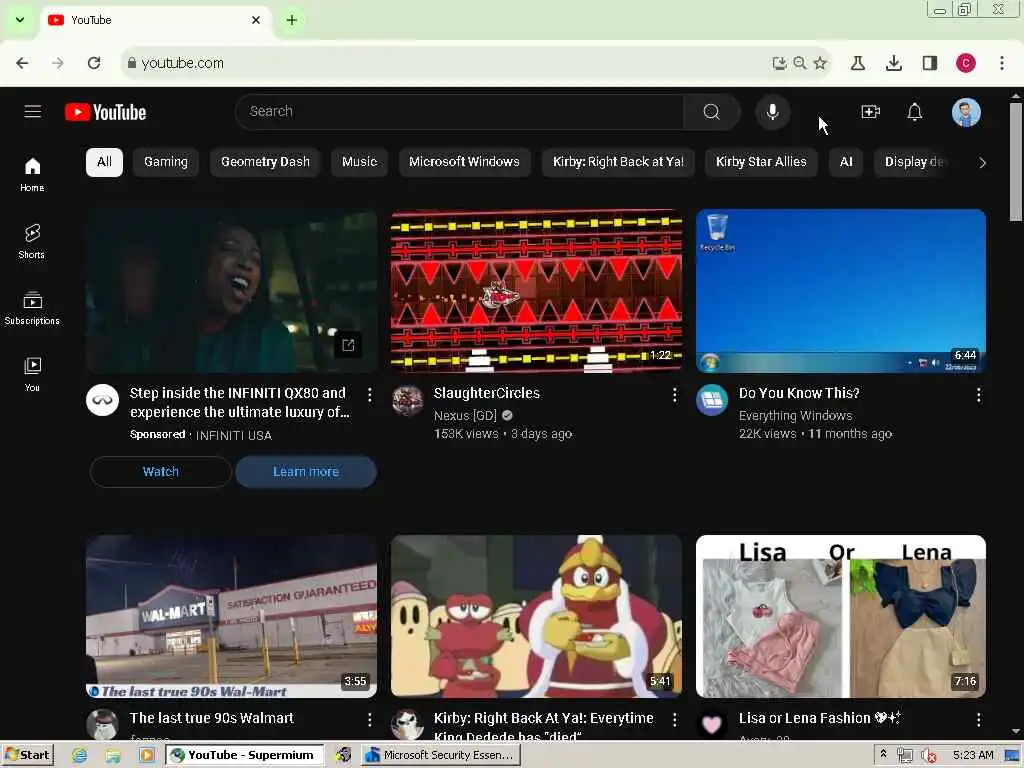1024x768 pixels.
Task: Open the Chrome labs flask icon
Action: coord(857,63)
